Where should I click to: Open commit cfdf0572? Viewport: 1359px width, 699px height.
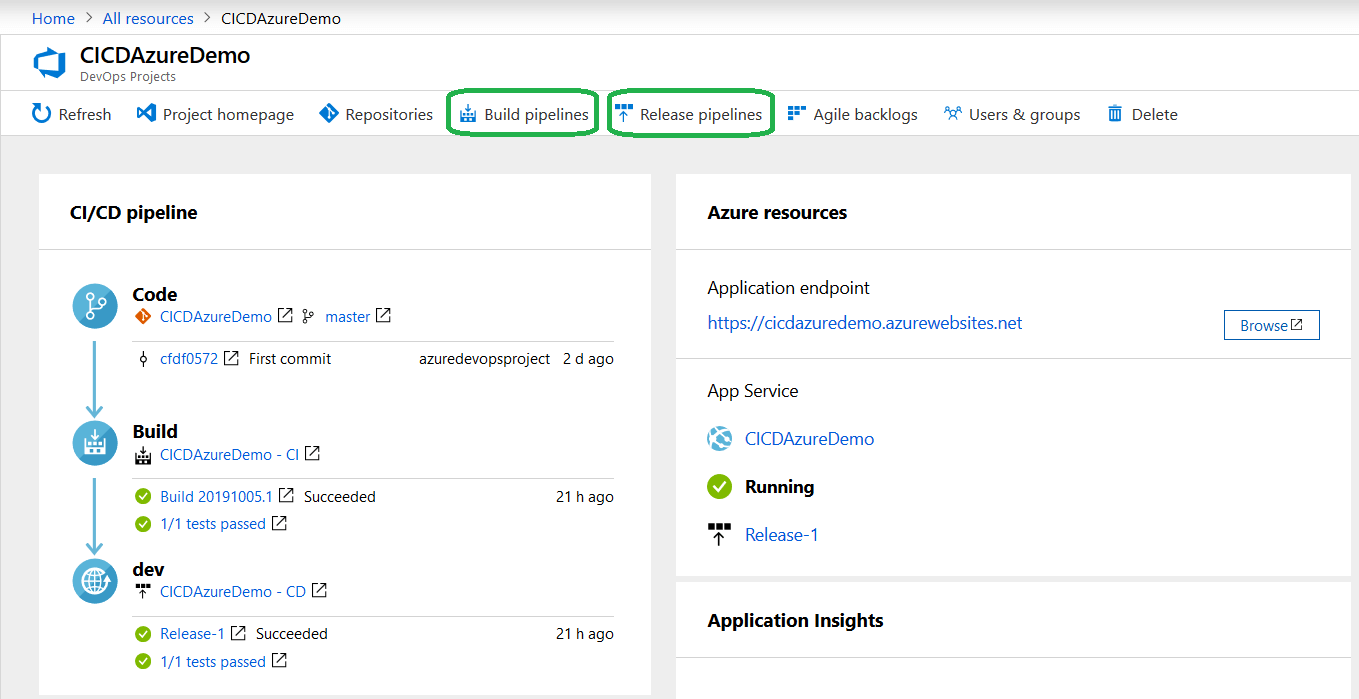[189, 358]
